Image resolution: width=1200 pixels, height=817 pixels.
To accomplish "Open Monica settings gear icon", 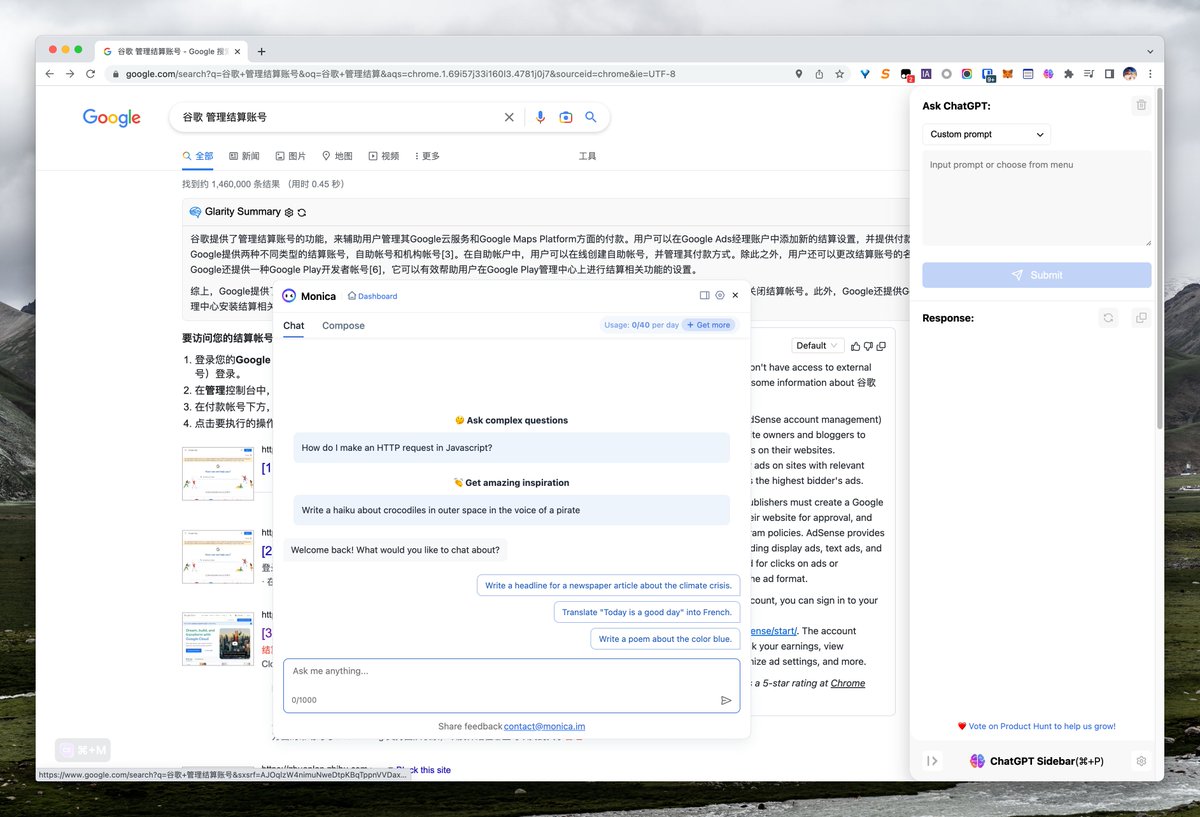I will click(x=720, y=295).
